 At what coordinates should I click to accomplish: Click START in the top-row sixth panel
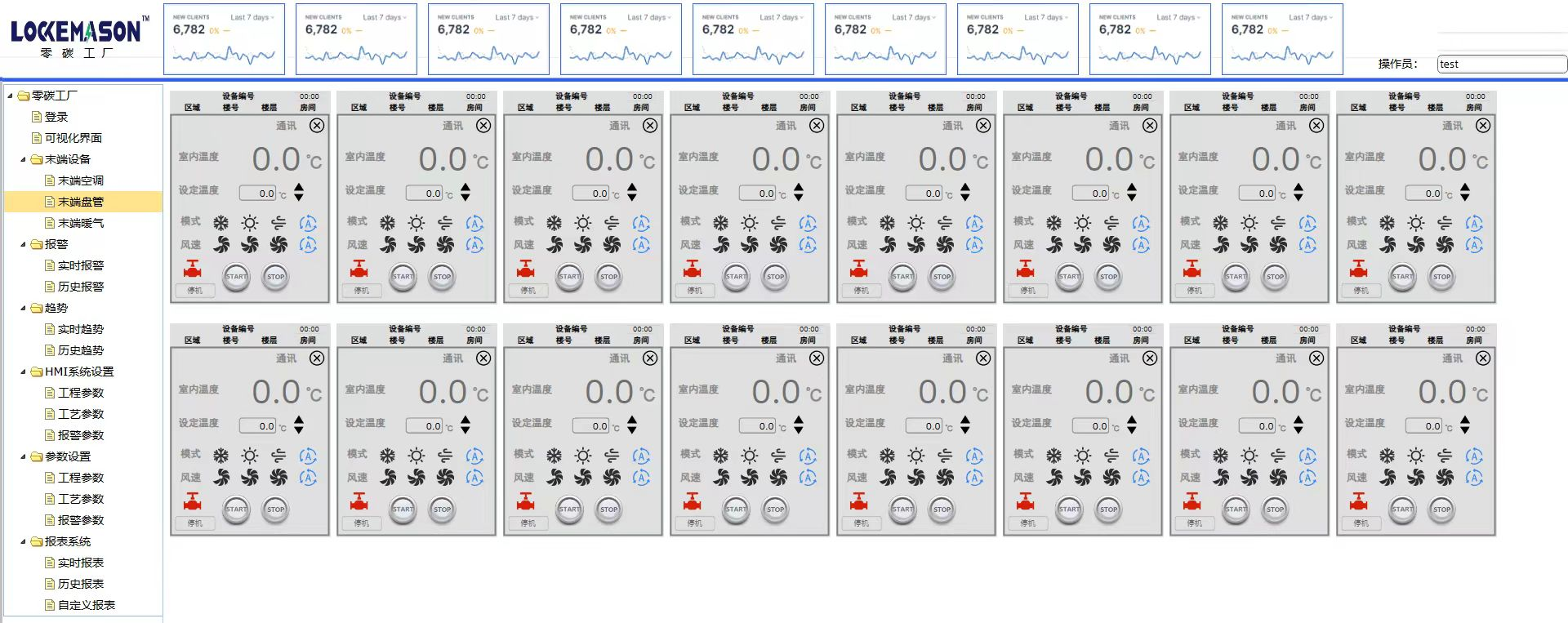point(1070,277)
